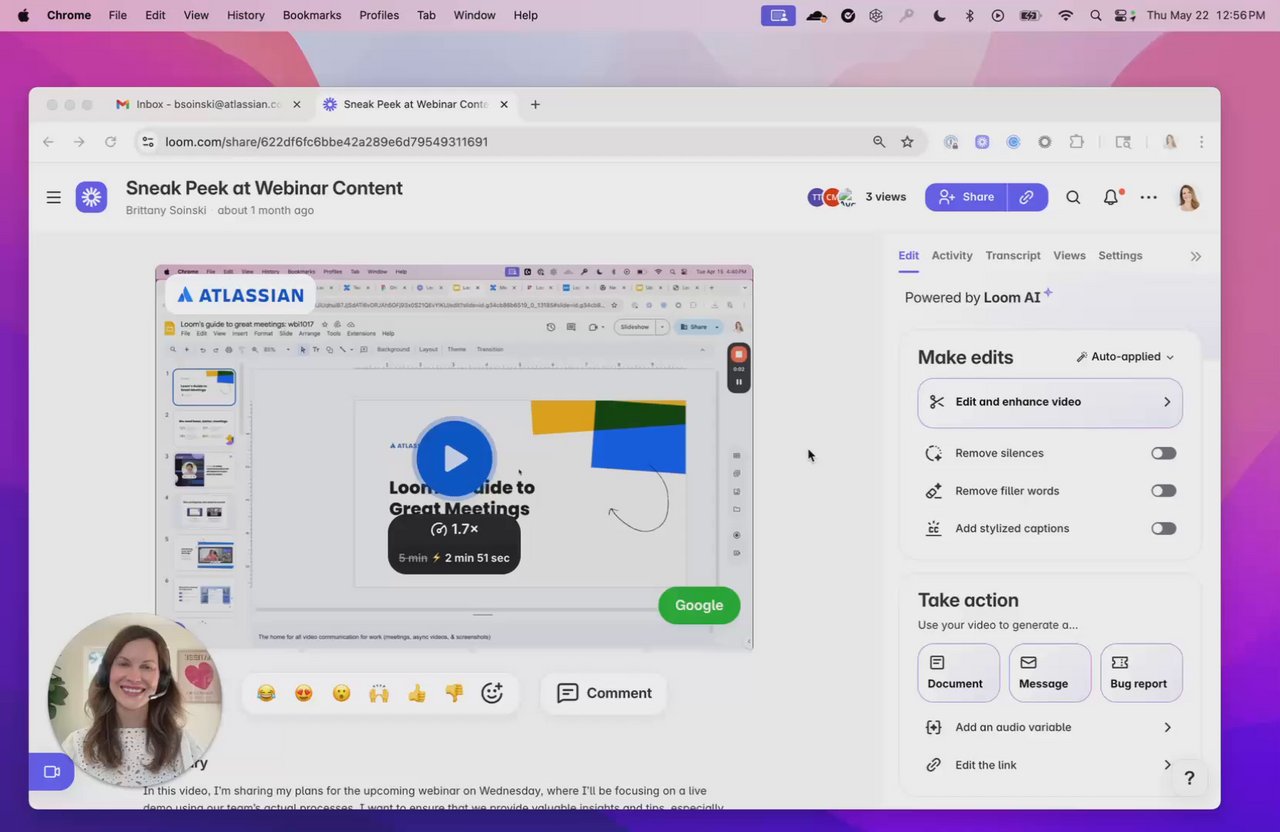Switch to the Views tab

pos(1069,256)
